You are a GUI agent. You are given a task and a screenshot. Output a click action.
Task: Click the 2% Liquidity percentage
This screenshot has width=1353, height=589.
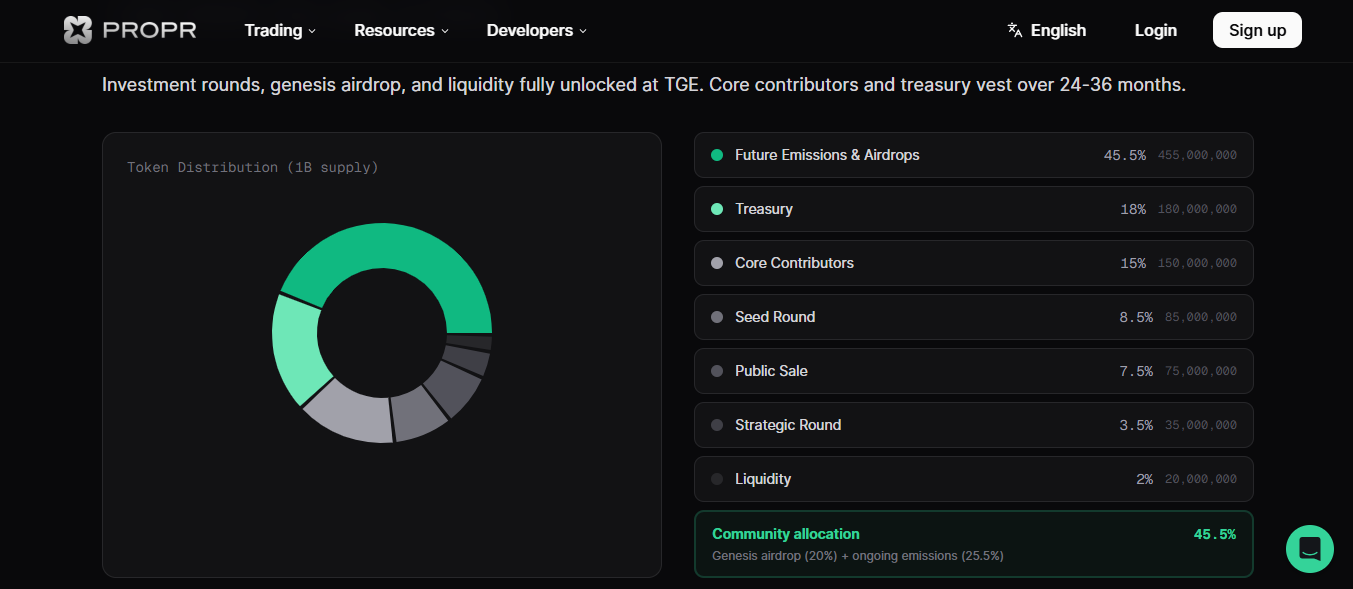(1144, 479)
